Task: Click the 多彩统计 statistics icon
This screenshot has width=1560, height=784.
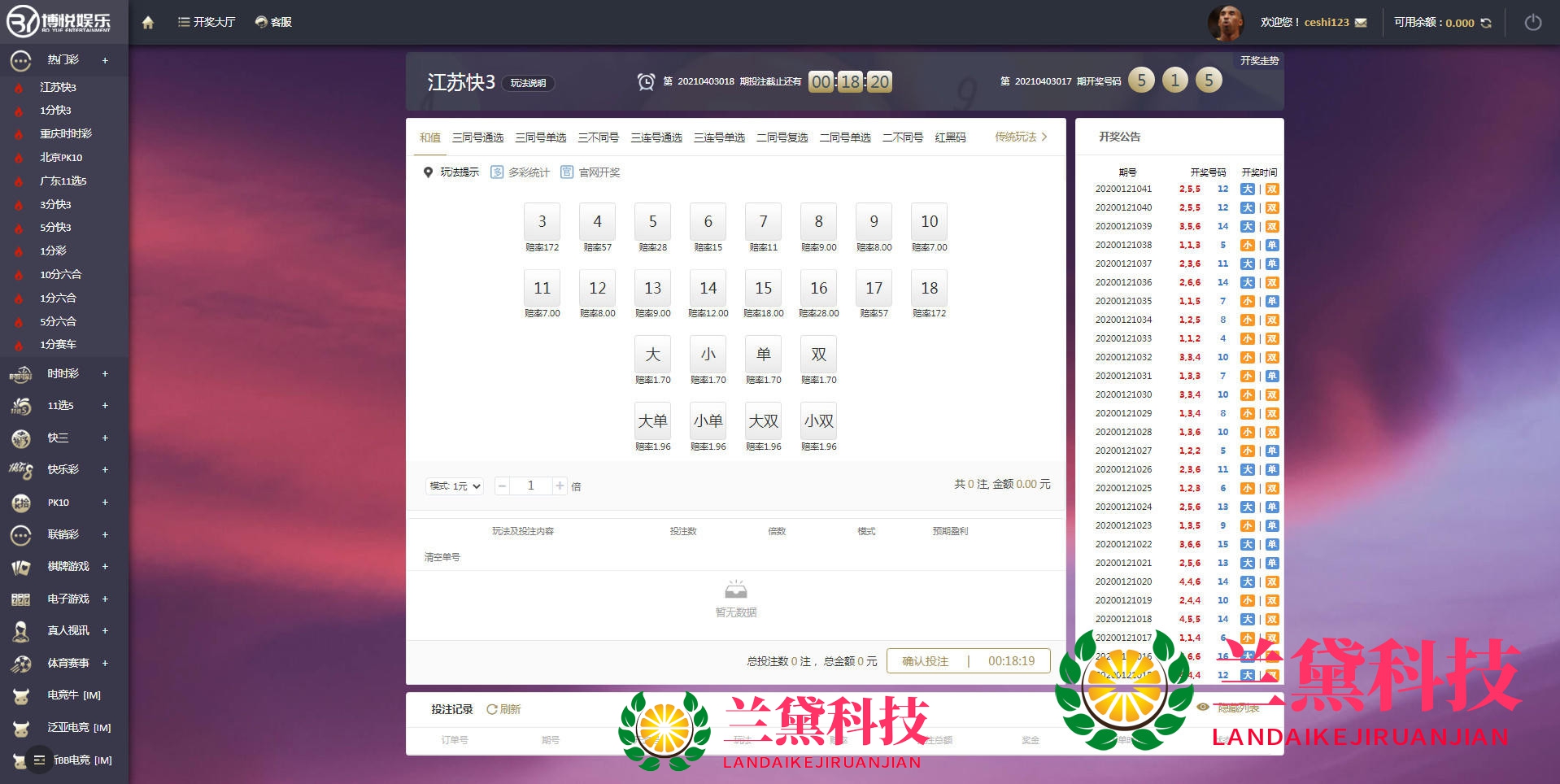Action: 497,172
